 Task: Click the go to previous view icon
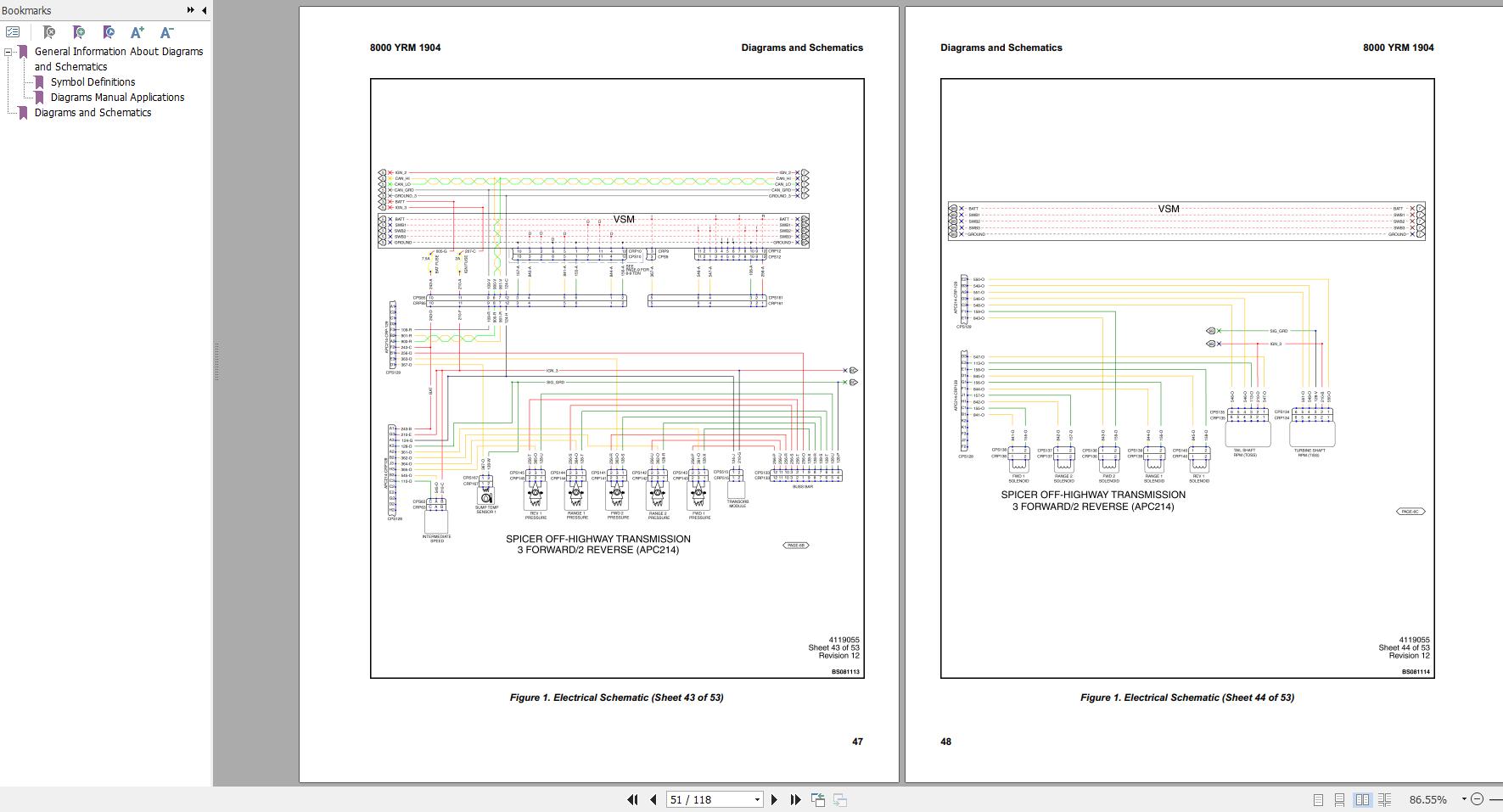click(818, 799)
